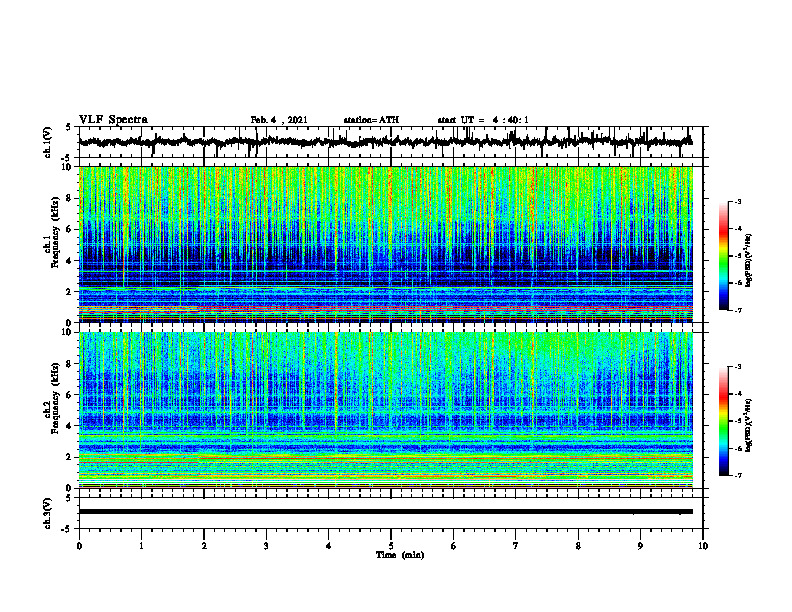This screenshot has width=792, height=612.
Task: Click the ch.2 color bar "-7" label
Action: pos(738,475)
